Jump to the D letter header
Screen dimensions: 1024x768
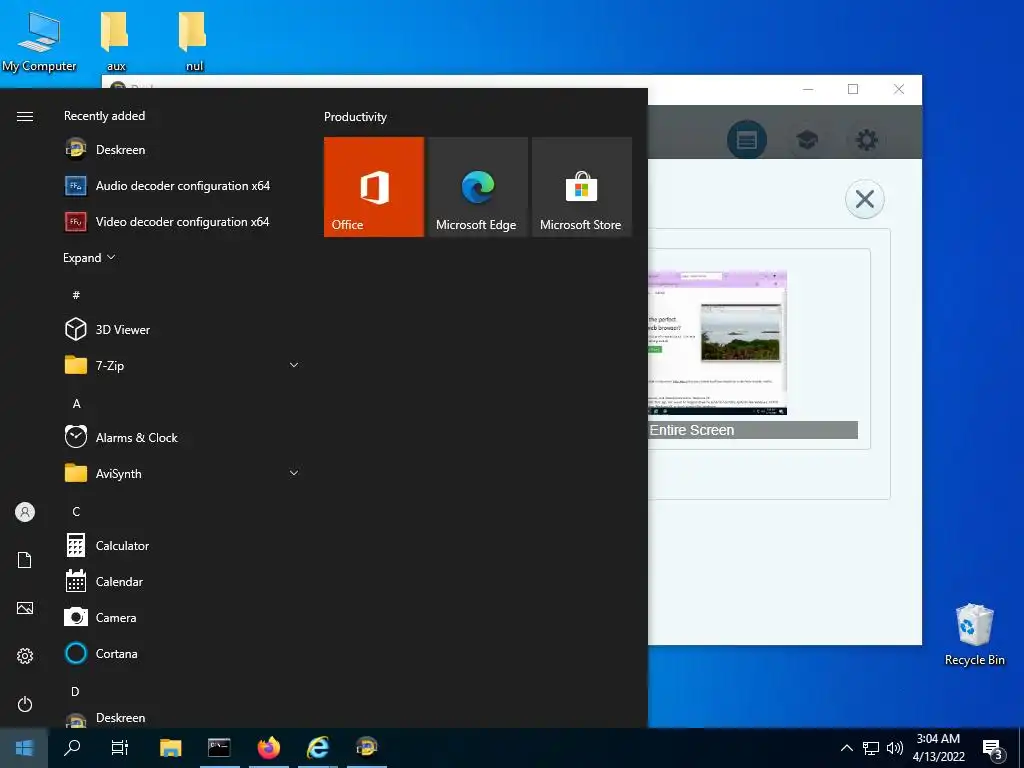(76, 691)
